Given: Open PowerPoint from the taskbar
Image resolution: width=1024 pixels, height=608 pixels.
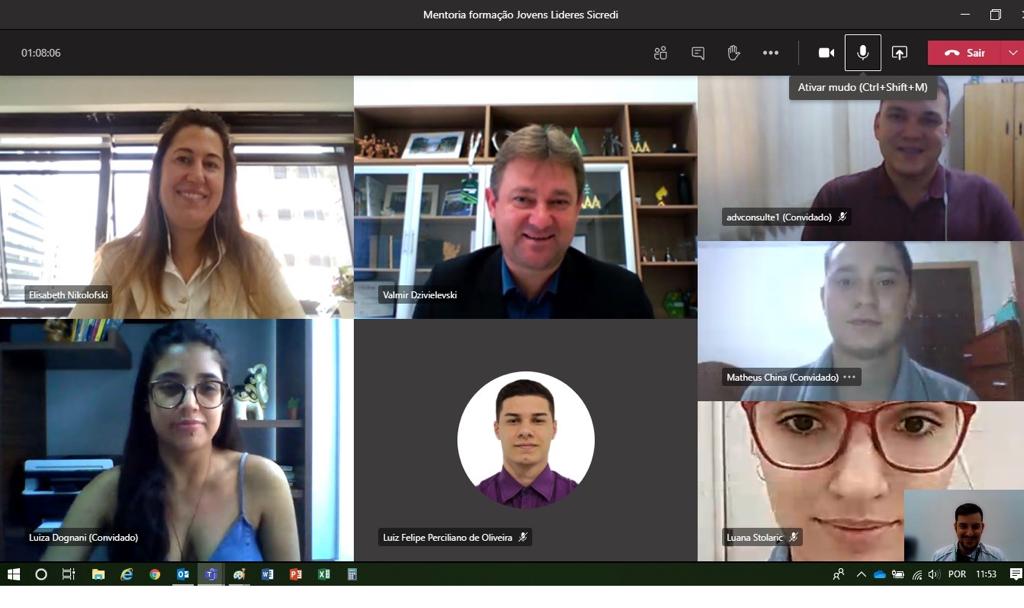Looking at the screenshot, I should pos(295,574).
